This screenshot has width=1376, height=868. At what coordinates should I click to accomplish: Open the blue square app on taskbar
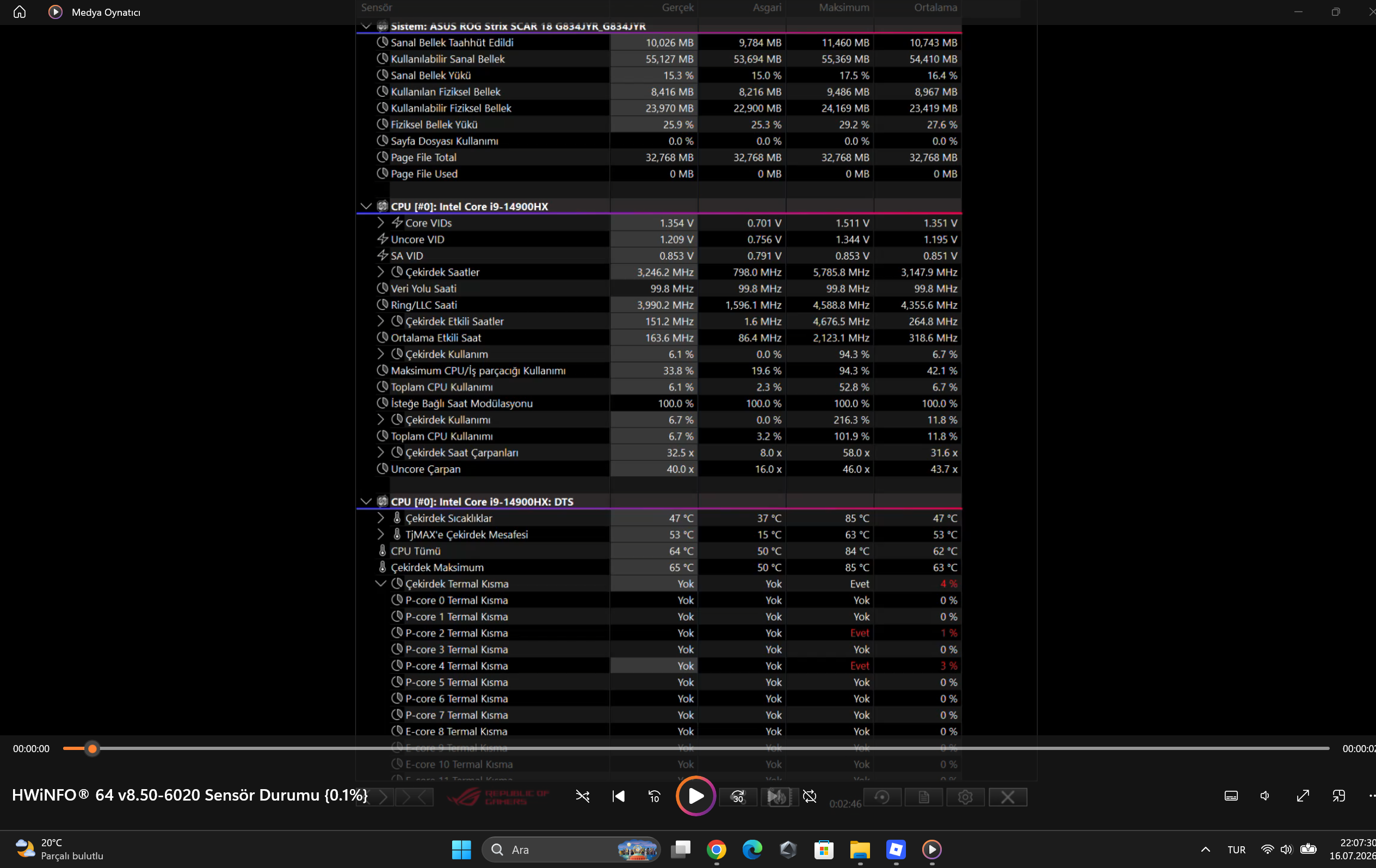coord(896,849)
